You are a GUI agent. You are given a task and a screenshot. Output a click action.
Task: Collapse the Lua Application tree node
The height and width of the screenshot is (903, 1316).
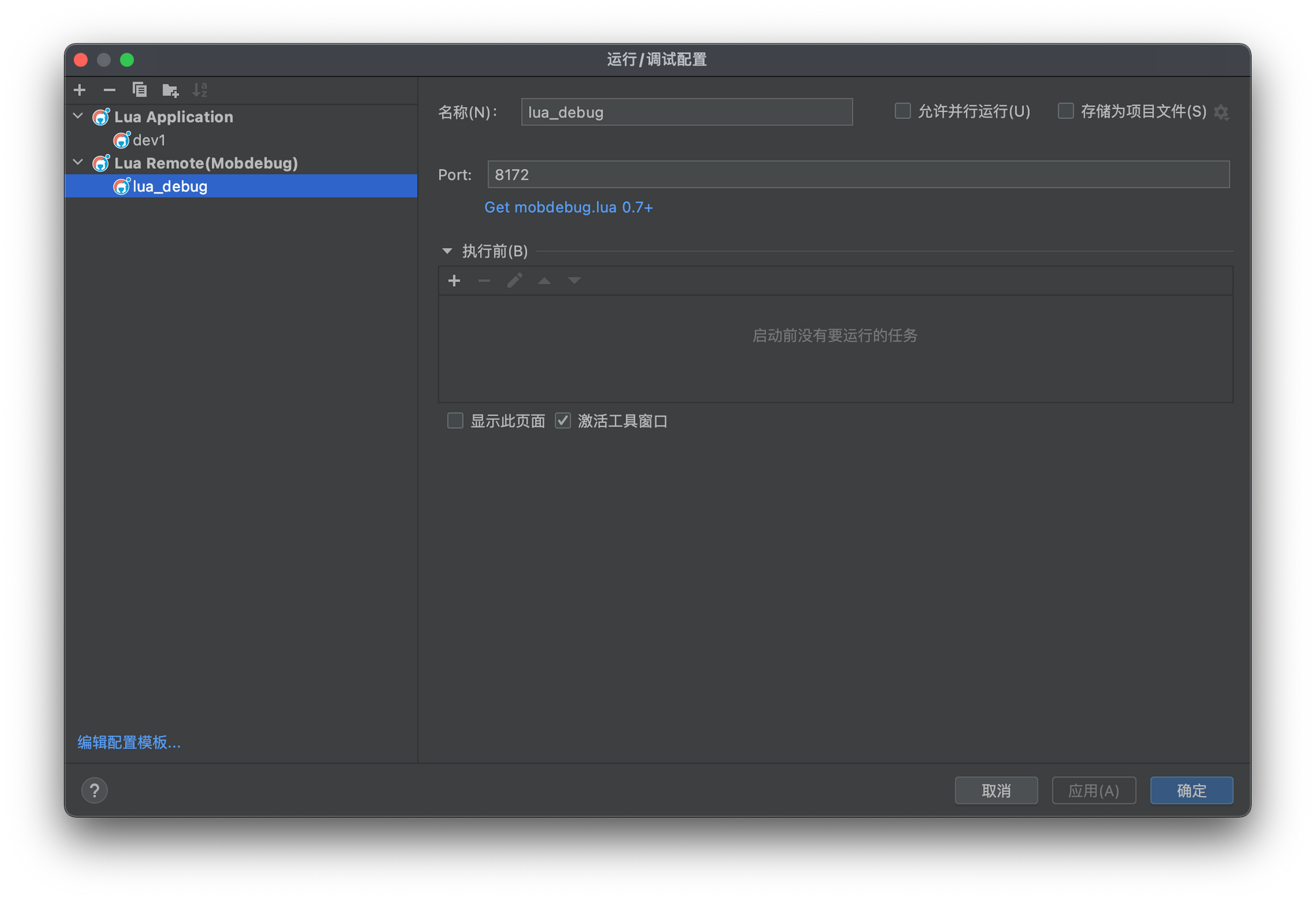(78, 116)
